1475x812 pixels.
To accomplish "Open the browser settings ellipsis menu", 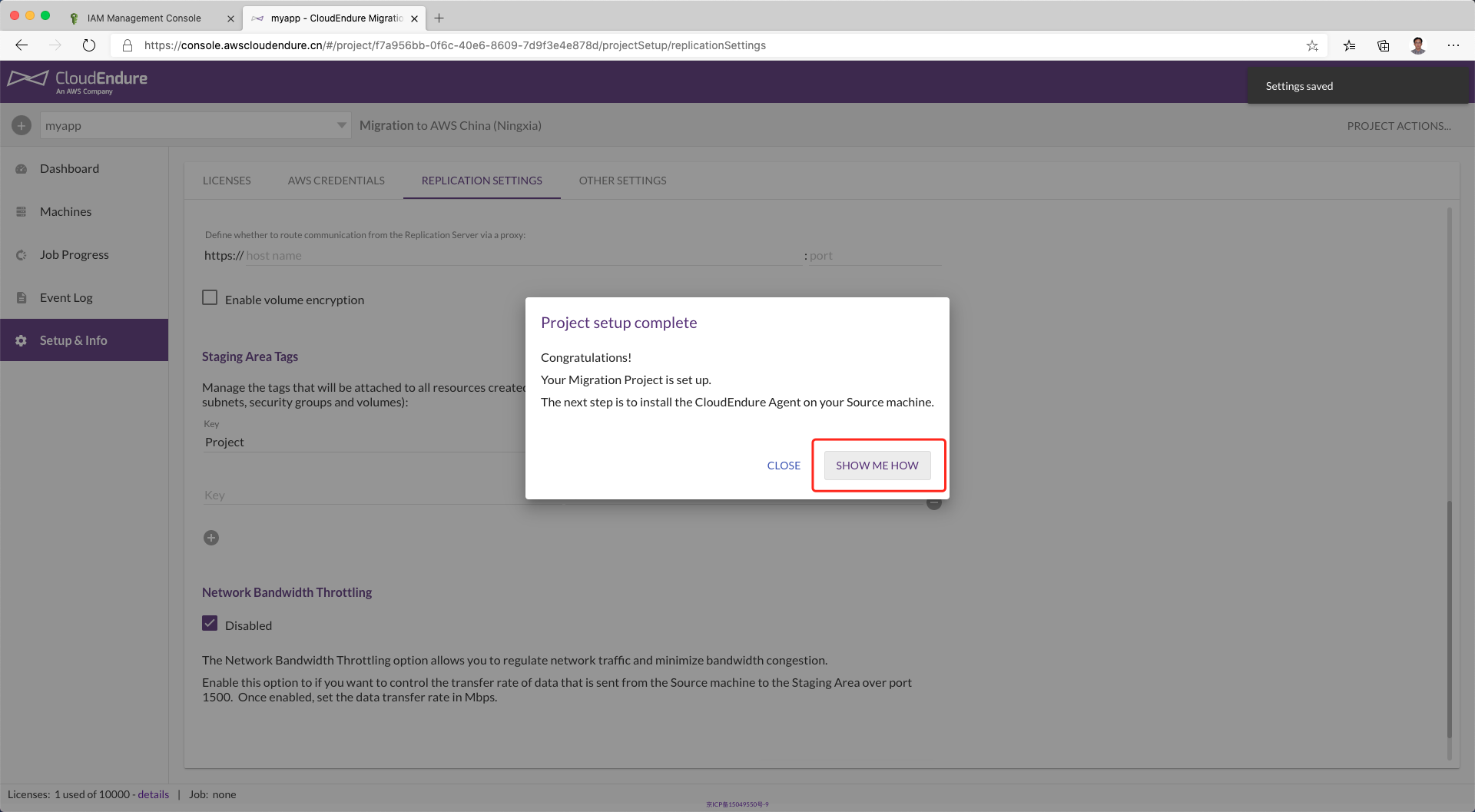I will [1453, 45].
